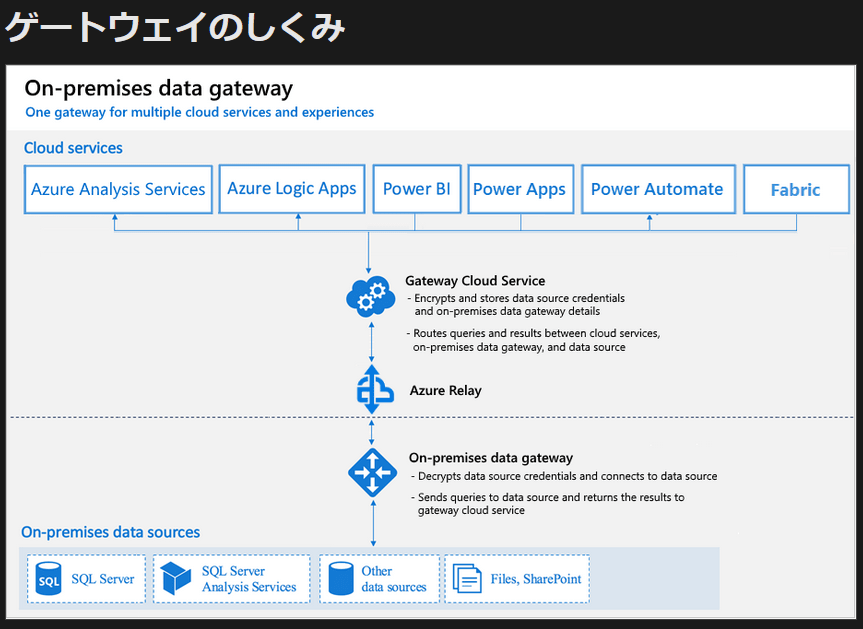Click the Files, SharePoint documents icon
The height and width of the screenshot is (629, 863).
tap(467, 578)
